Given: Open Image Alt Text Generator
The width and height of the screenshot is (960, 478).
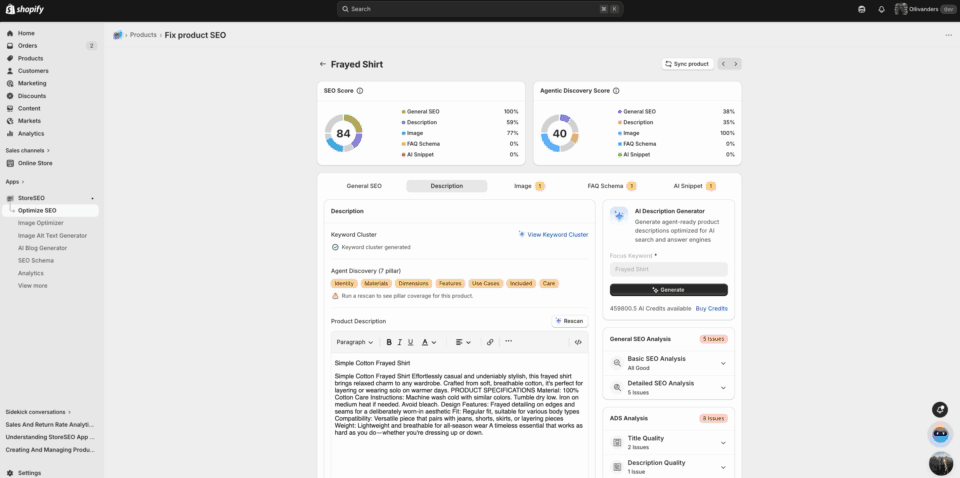Looking at the screenshot, I should point(52,236).
